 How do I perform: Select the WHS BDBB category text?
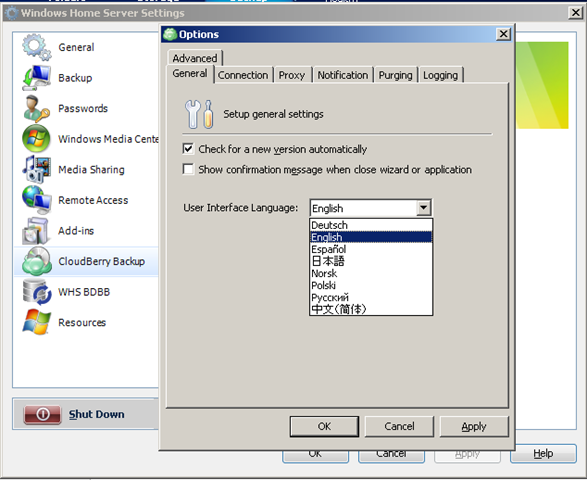(84, 292)
